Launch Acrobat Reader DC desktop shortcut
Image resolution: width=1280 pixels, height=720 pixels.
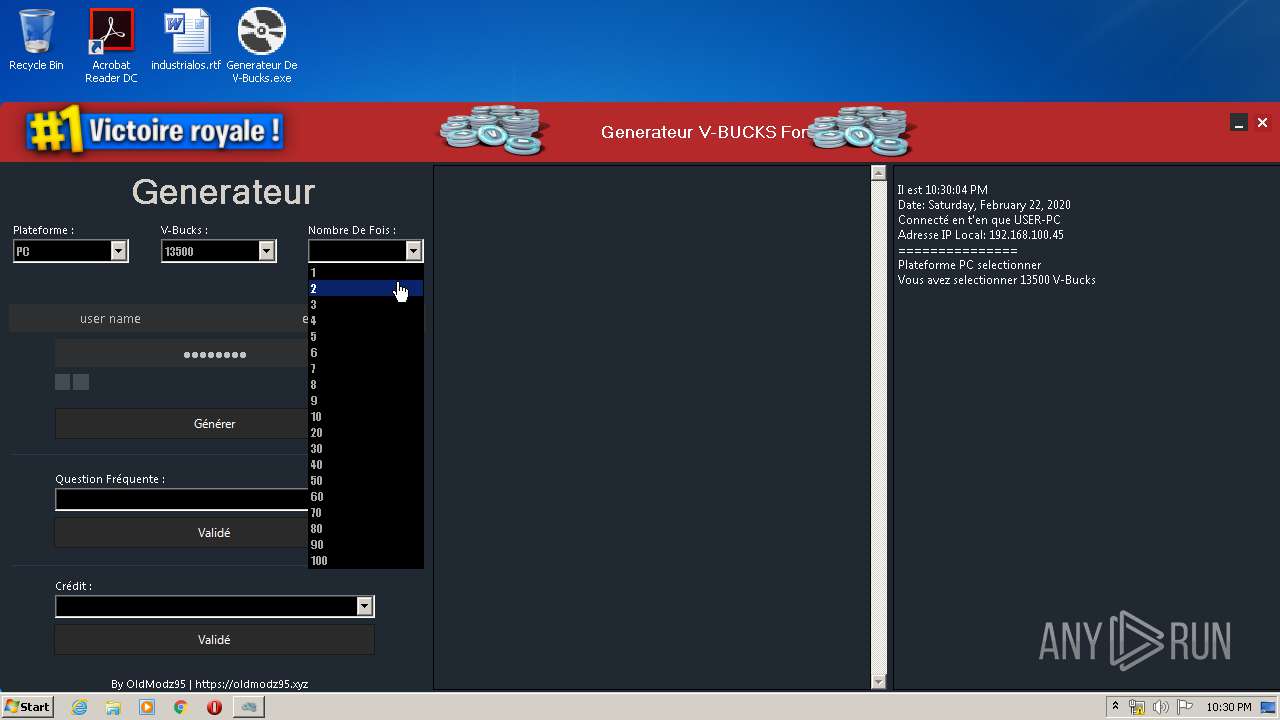(111, 45)
